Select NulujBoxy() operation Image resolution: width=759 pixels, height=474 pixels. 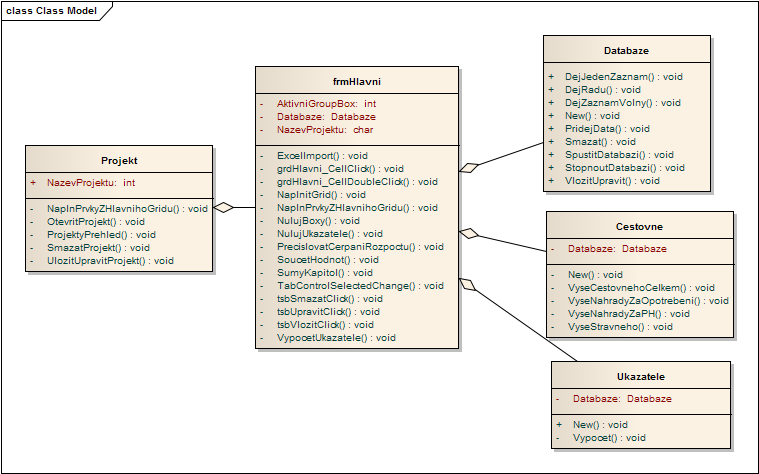pyautogui.click(x=318, y=221)
